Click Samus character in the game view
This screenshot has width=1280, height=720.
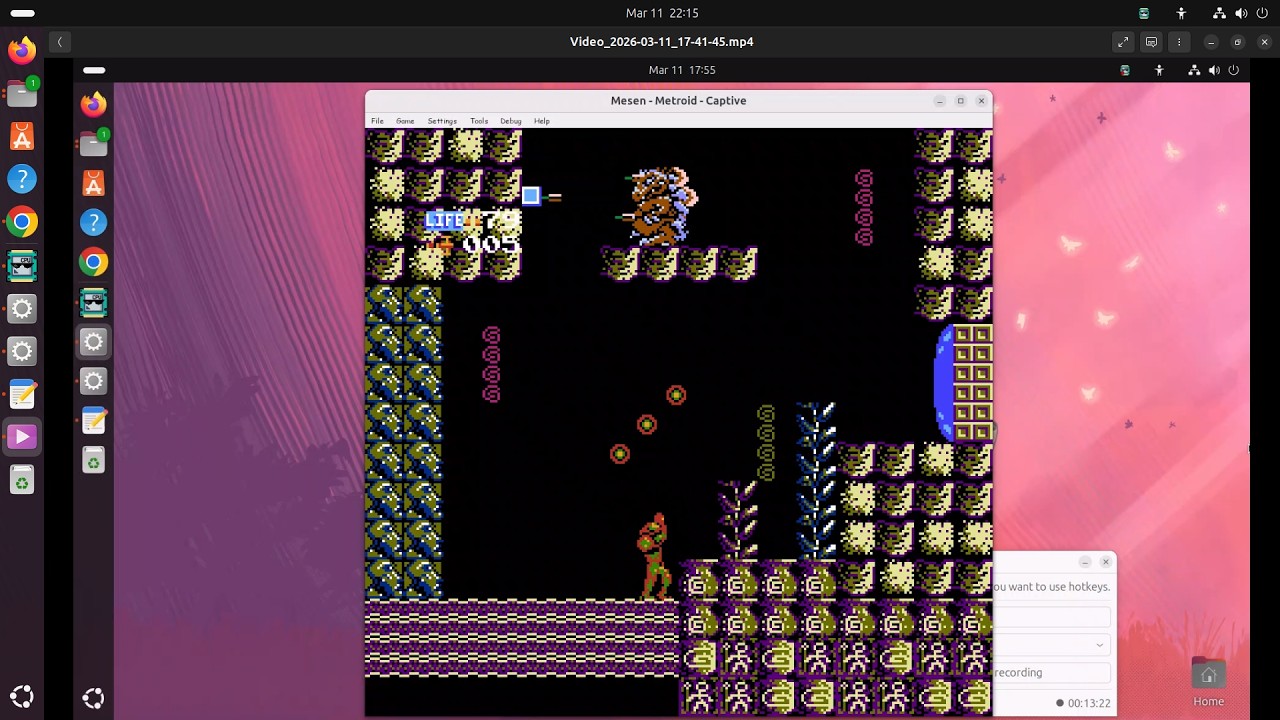click(653, 556)
